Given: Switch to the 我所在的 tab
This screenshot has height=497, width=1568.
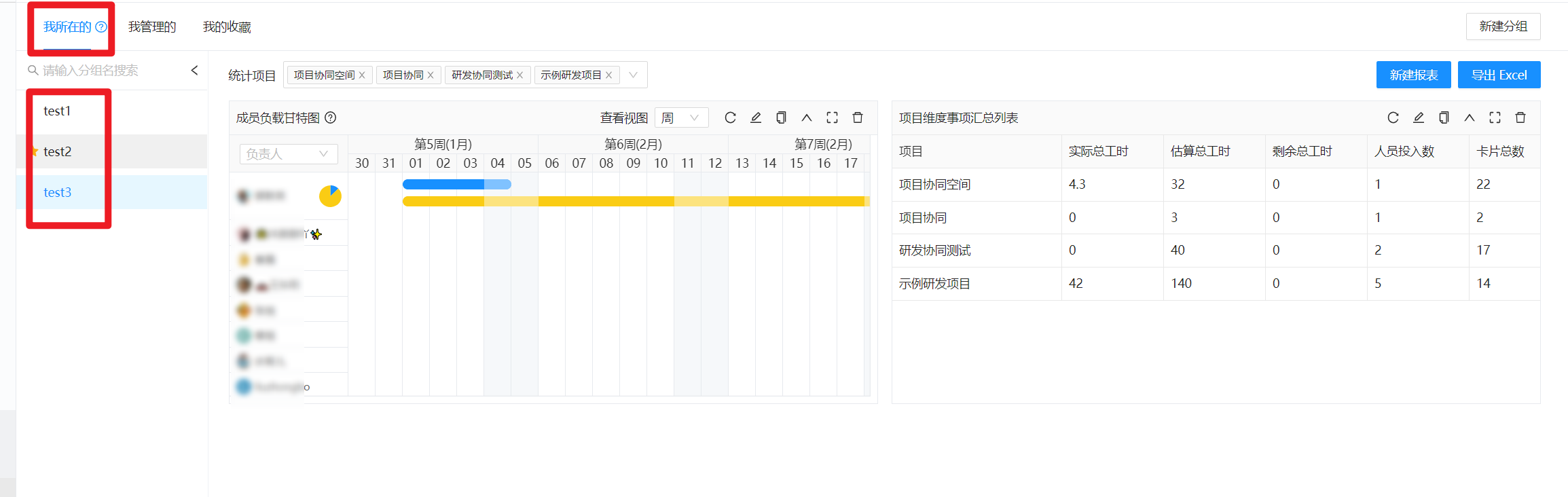Looking at the screenshot, I should pos(67,27).
